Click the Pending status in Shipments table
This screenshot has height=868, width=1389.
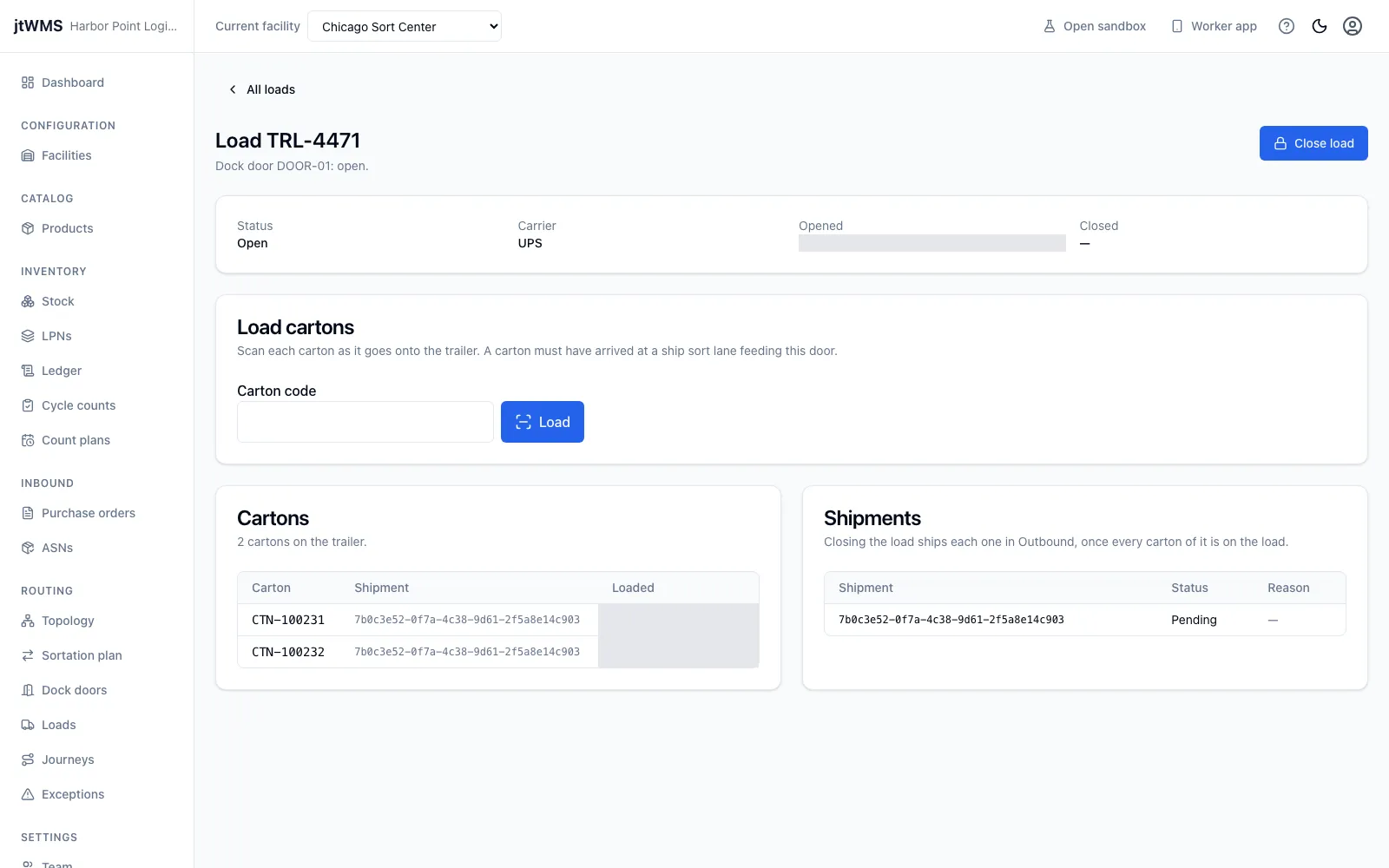click(1194, 620)
